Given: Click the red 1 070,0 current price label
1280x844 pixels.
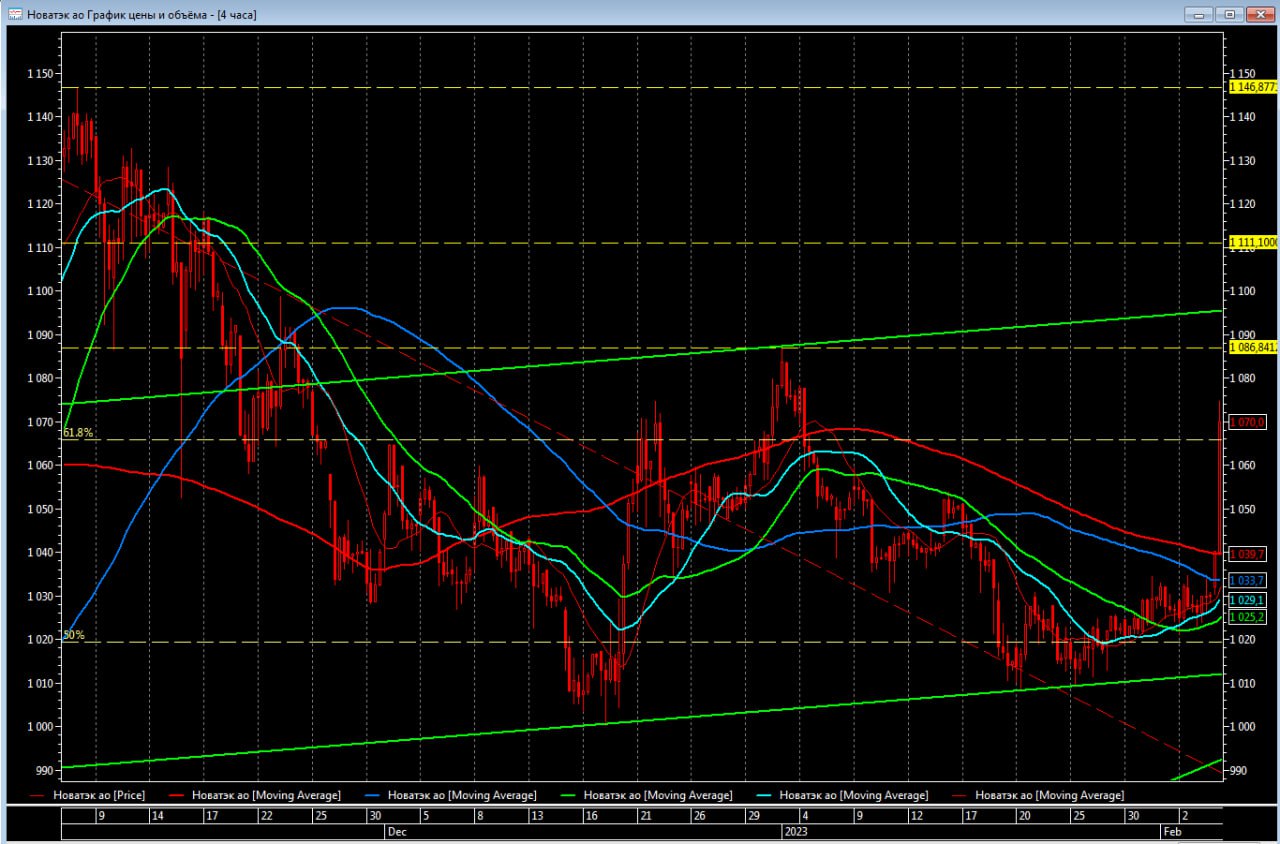Looking at the screenshot, I should (1247, 422).
